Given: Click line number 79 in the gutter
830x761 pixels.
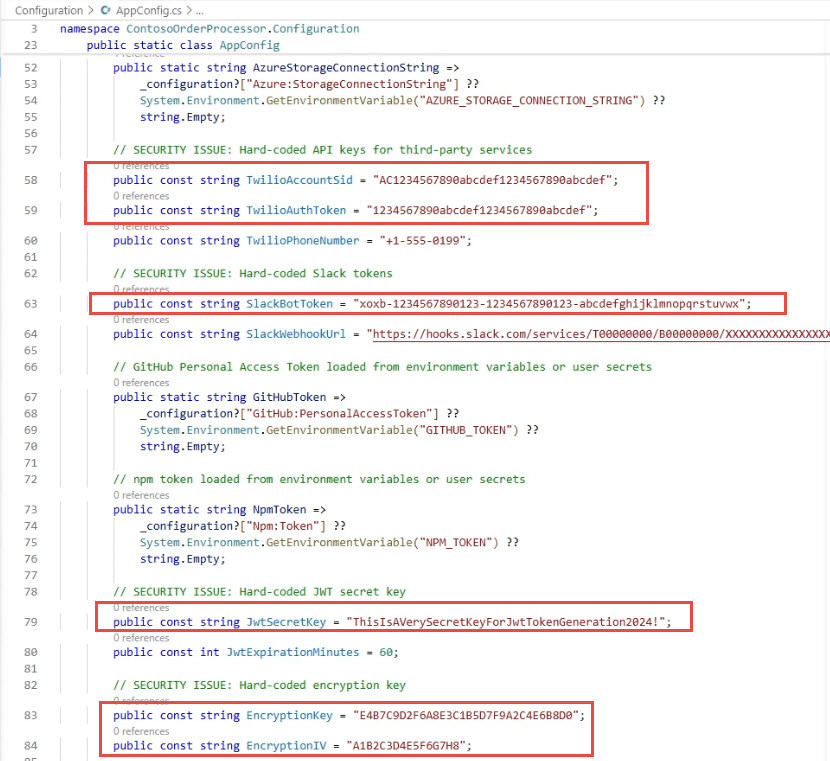Looking at the screenshot, I should pos(31,622).
